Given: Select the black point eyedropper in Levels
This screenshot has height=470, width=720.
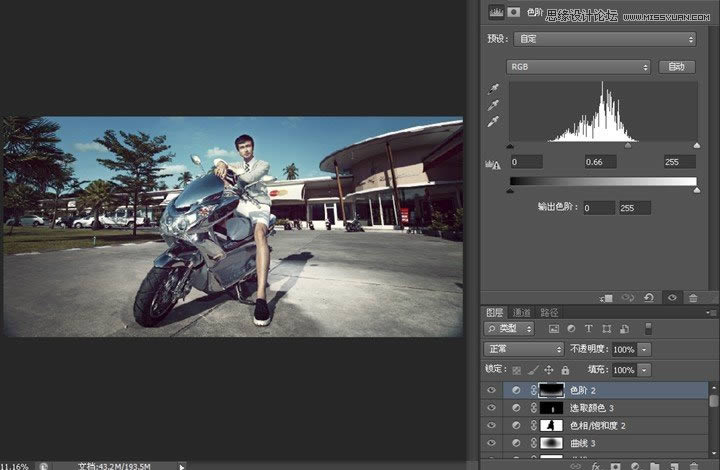Looking at the screenshot, I should point(491,88).
